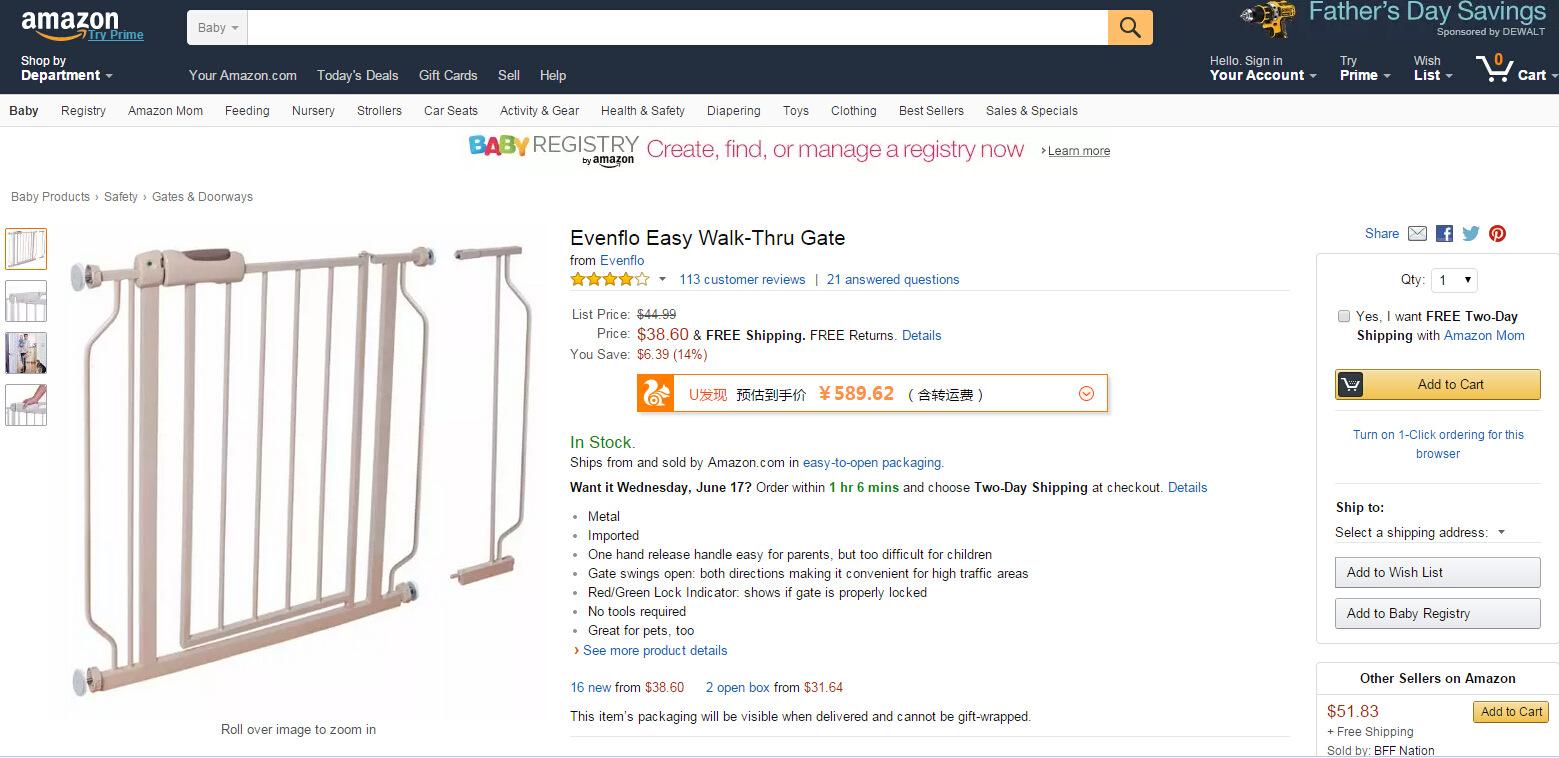
Task: Share the gate on Twitter
Action: click(1470, 233)
